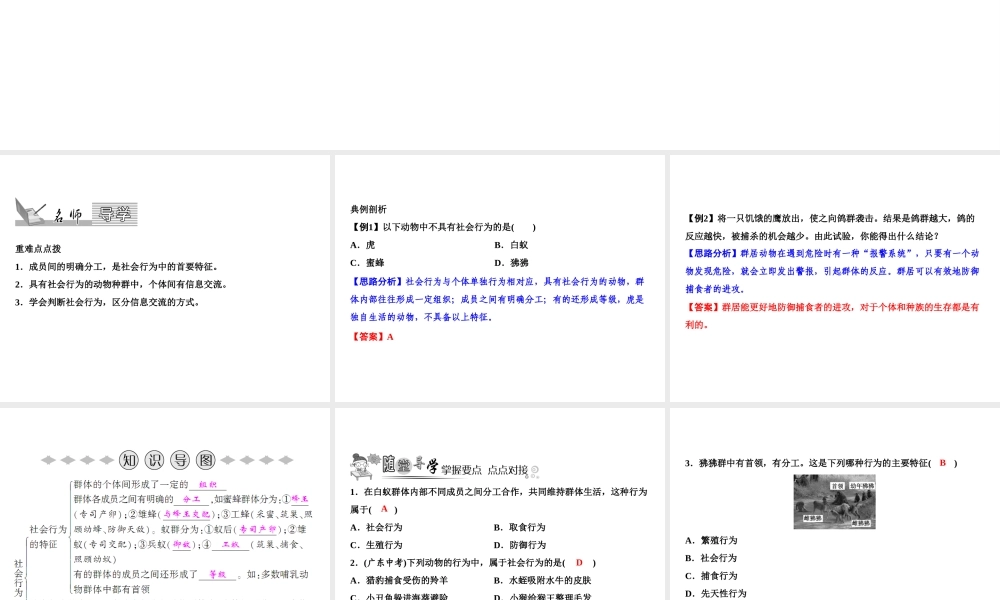Click the 【思路分析】 label under 例2

[713, 253]
